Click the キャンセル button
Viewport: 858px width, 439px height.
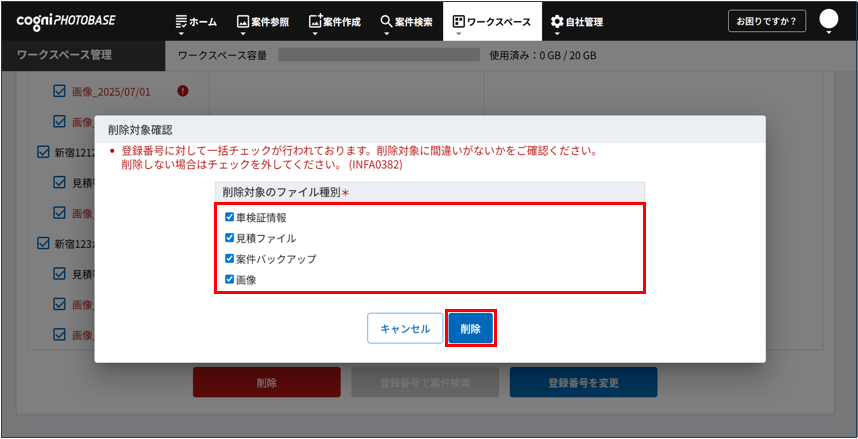tap(405, 329)
